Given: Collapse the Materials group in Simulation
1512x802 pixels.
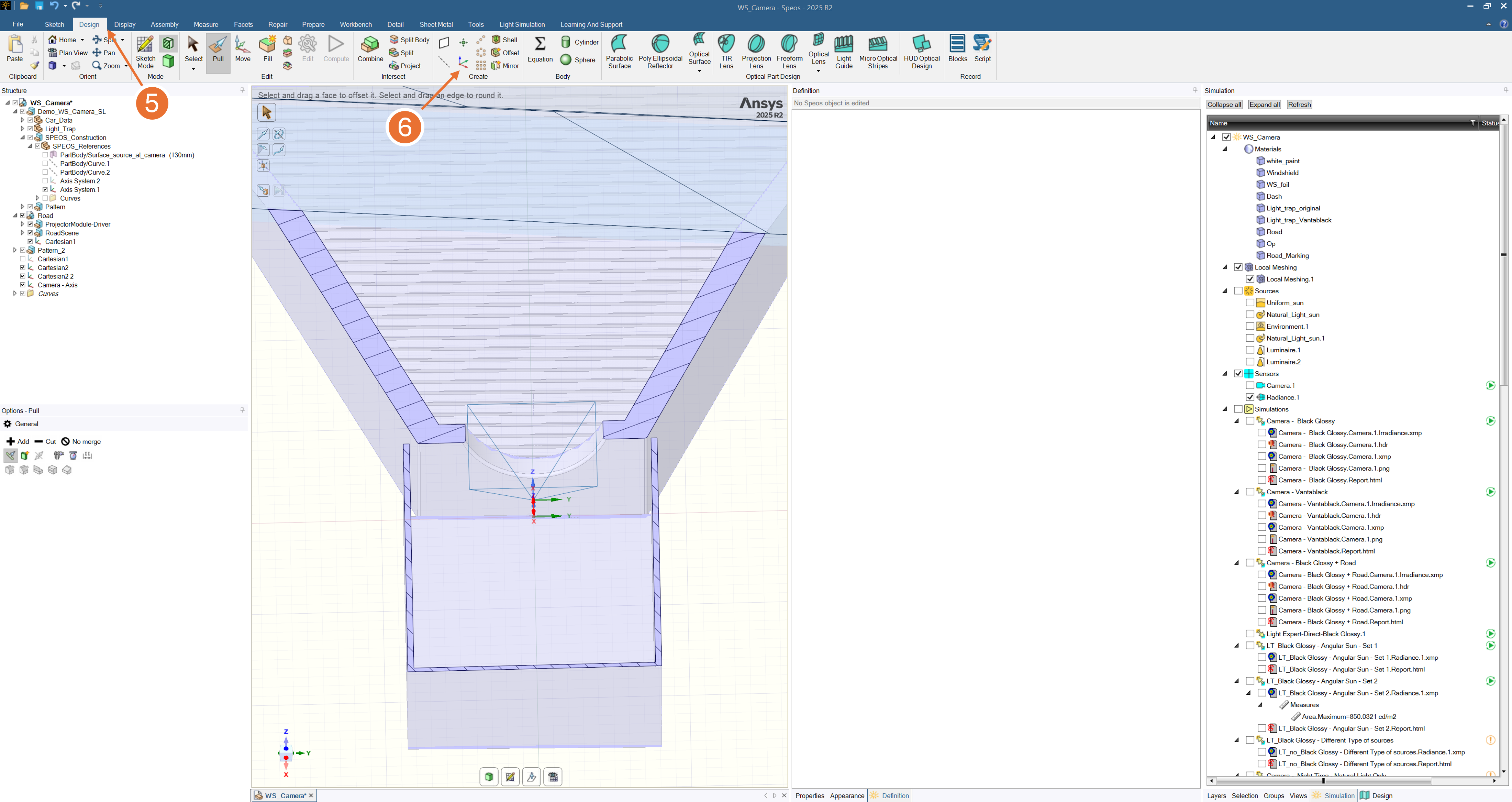Looking at the screenshot, I should (1225, 149).
